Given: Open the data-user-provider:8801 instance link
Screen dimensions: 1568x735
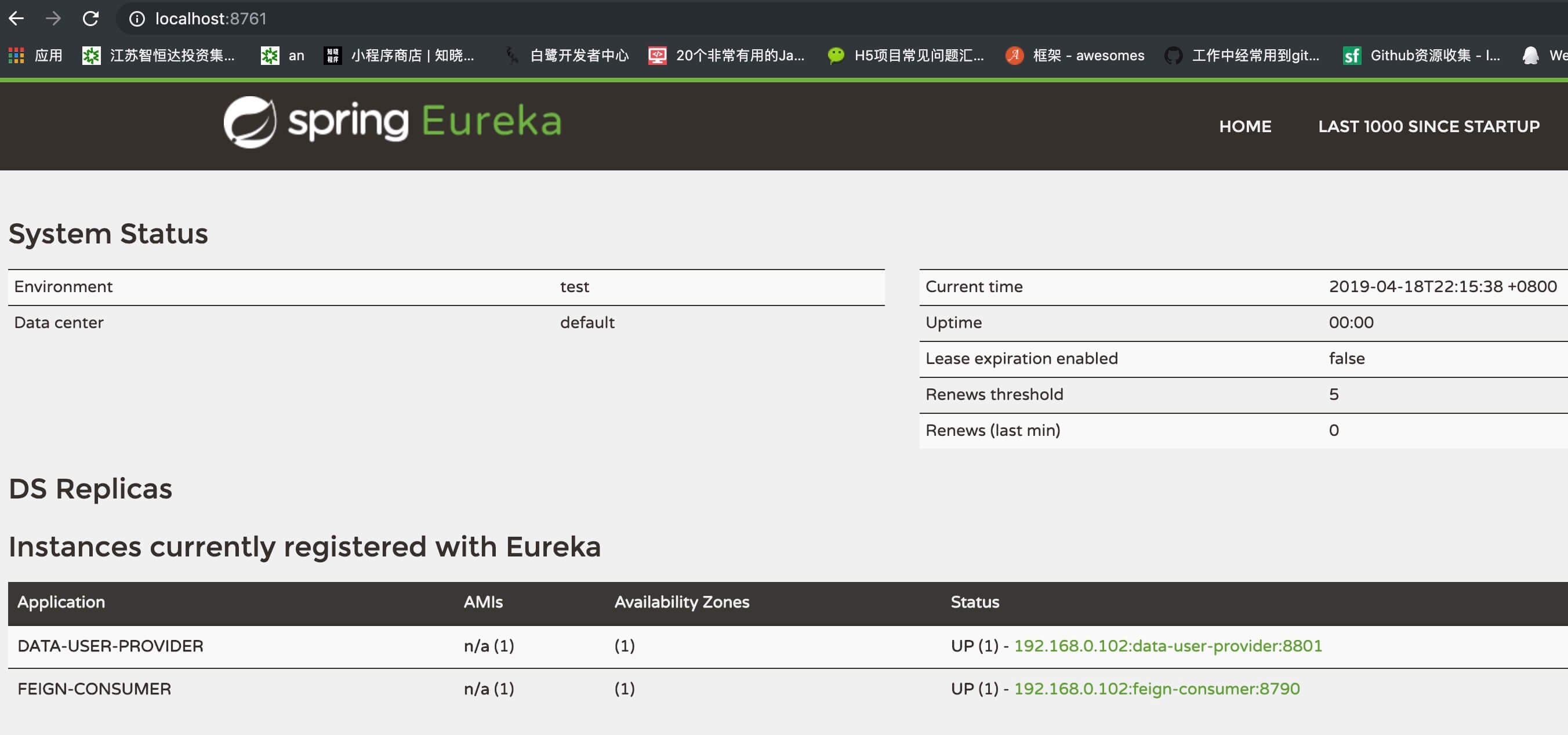Looking at the screenshot, I should pos(1167,646).
